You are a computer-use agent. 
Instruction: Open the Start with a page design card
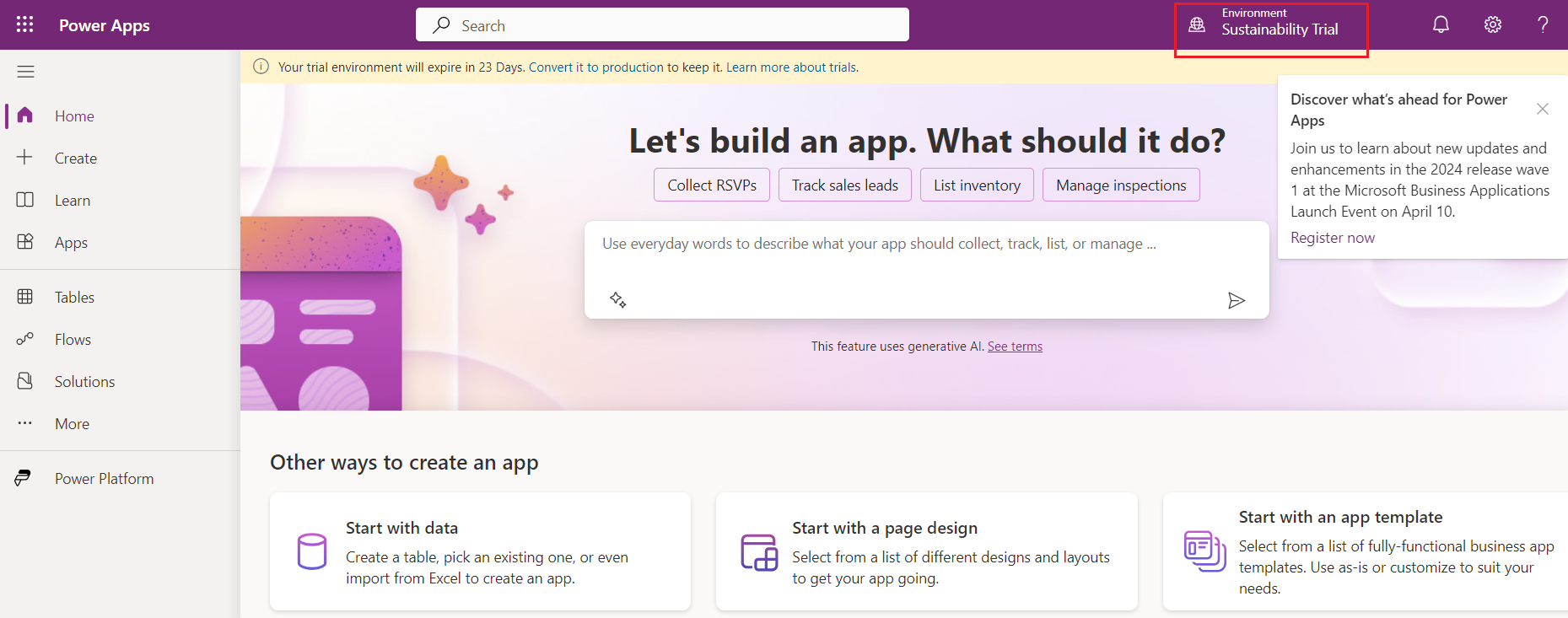[x=926, y=551]
